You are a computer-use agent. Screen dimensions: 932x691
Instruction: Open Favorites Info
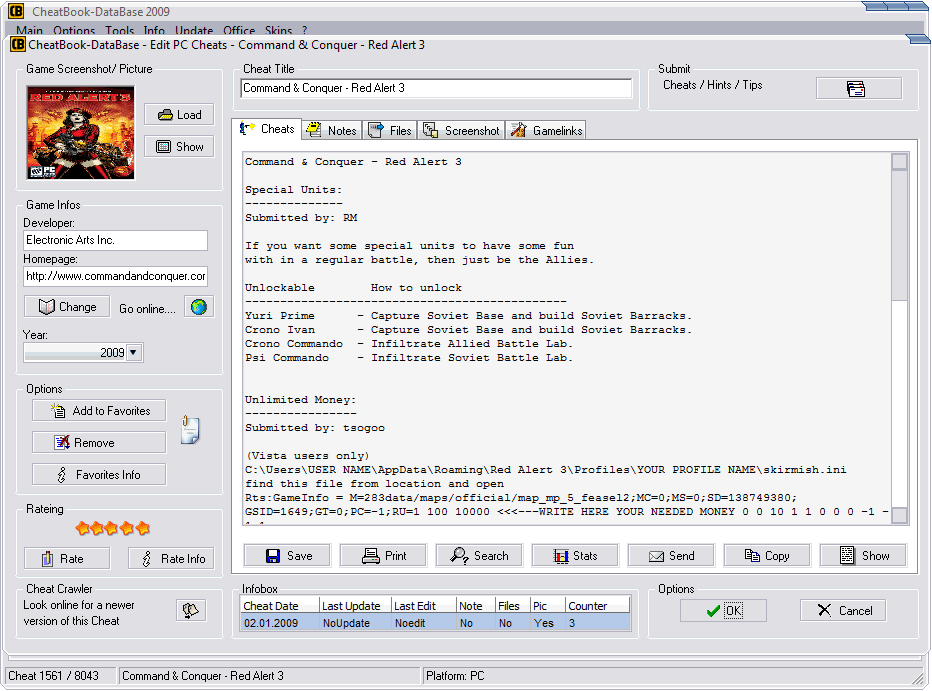(x=99, y=475)
